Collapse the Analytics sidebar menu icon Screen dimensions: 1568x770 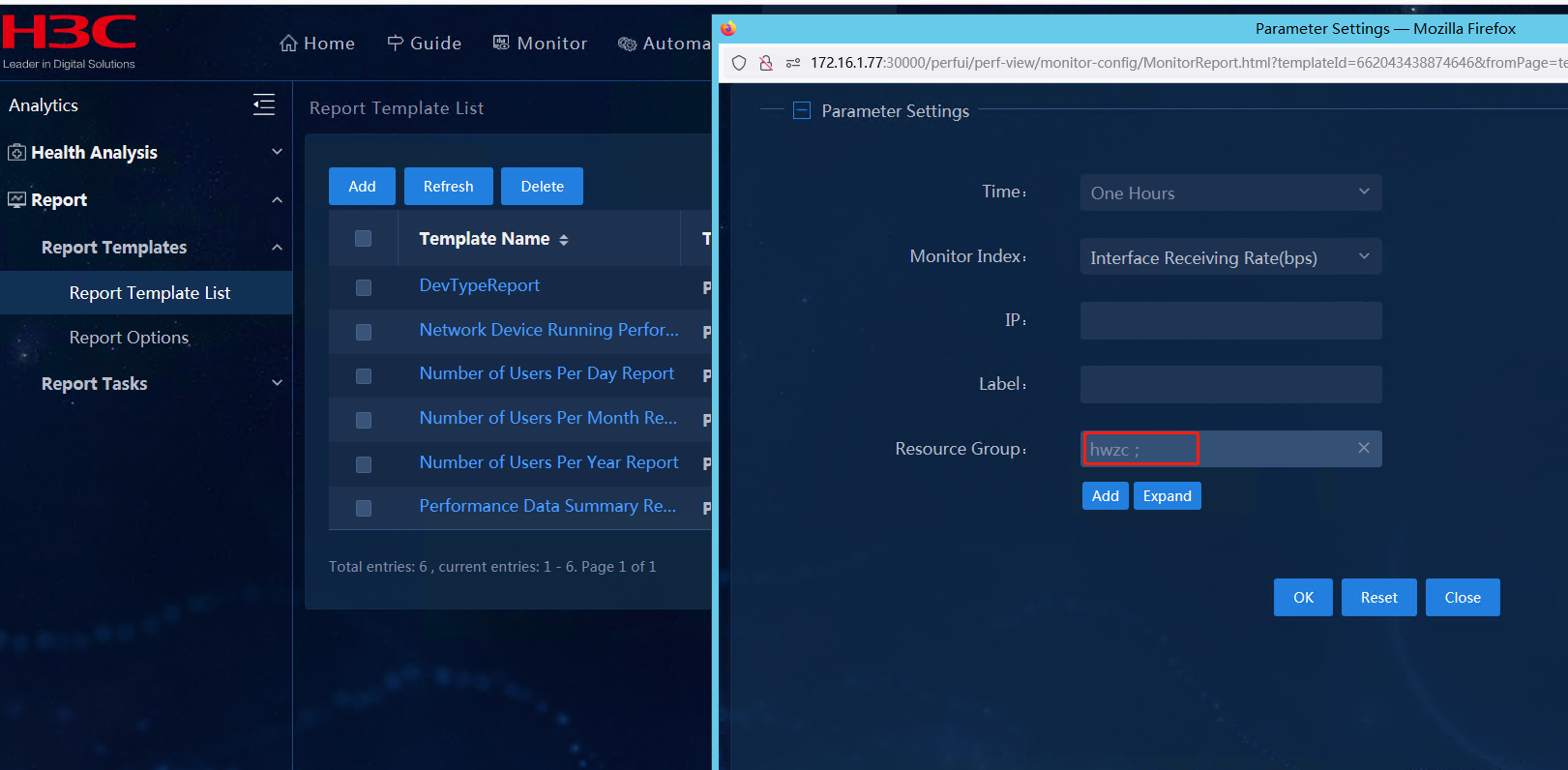[264, 104]
